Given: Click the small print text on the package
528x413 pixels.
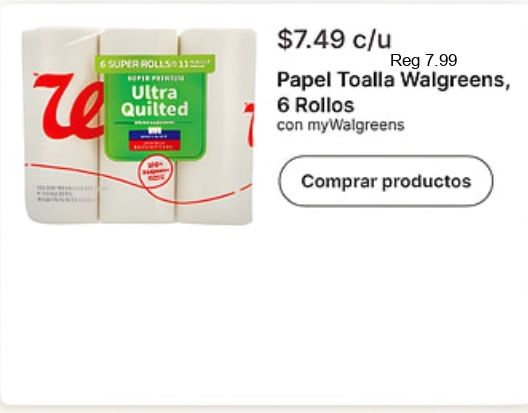Looking at the screenshot, I should [66, 193].
